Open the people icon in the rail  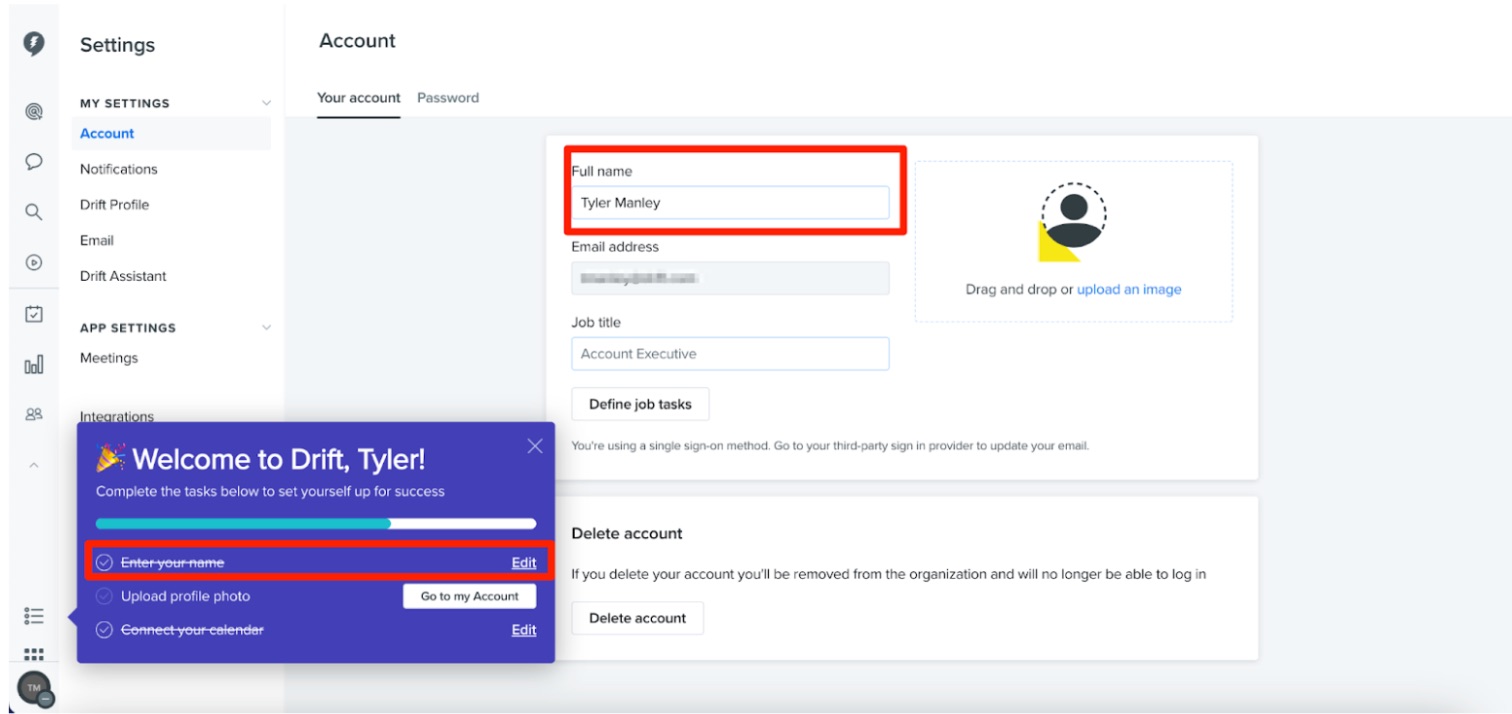(34, 414)
